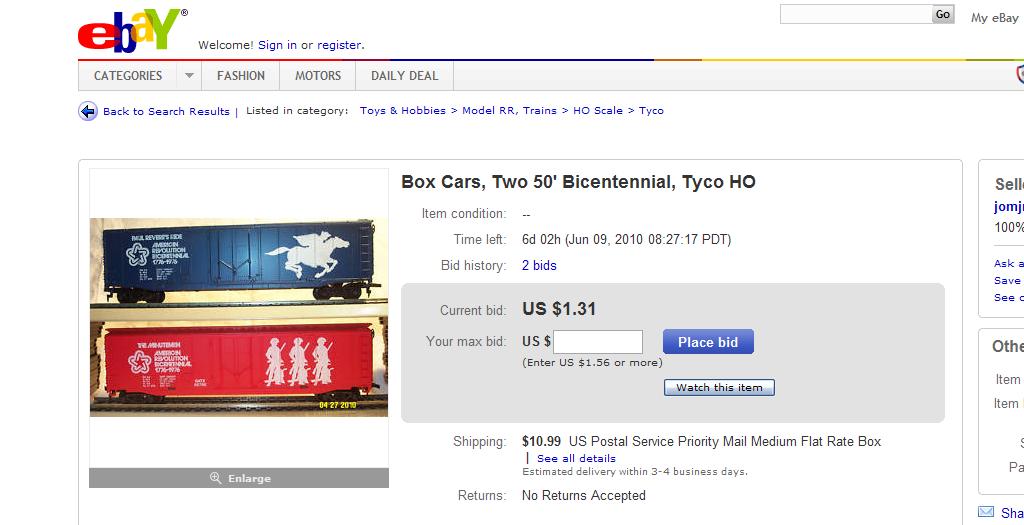Click the Watch this item button
This screenshot has width=1024, height=525.
(719, 388)
